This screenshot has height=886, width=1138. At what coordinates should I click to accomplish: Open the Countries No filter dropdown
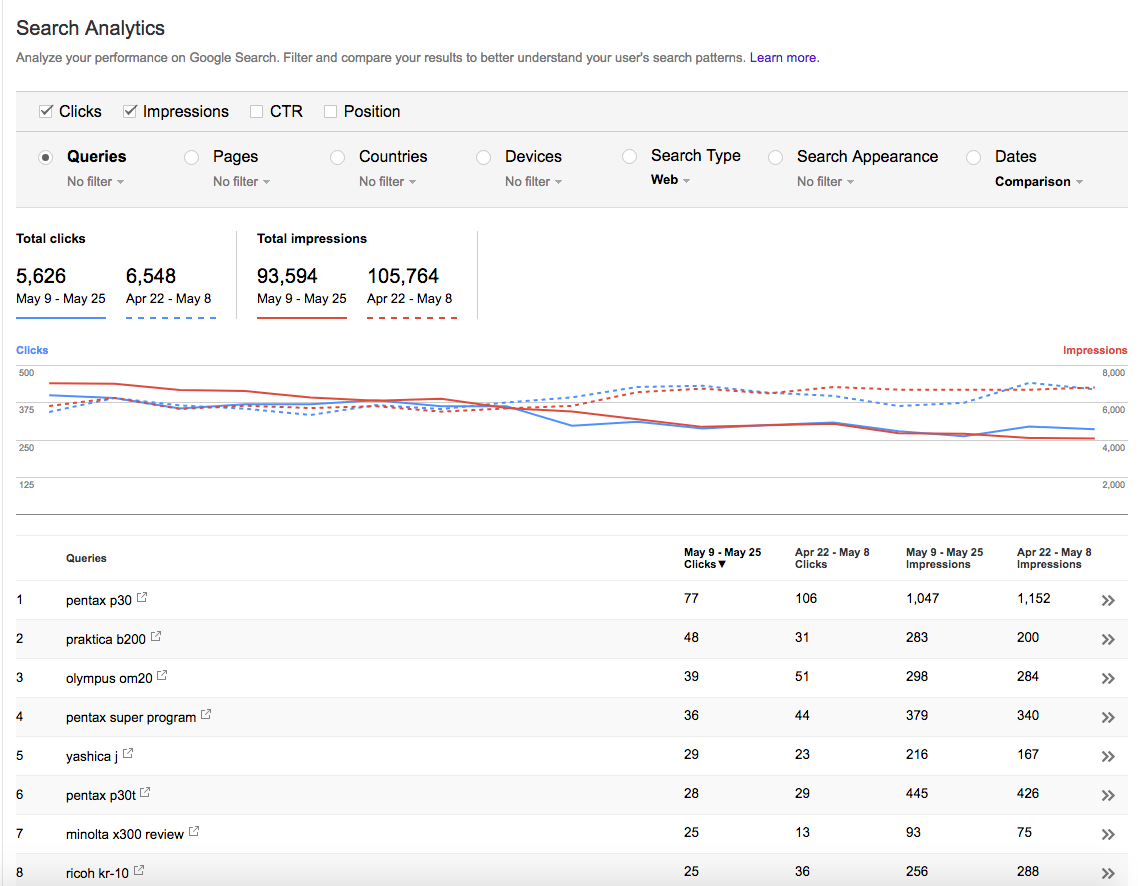point(387,181)
